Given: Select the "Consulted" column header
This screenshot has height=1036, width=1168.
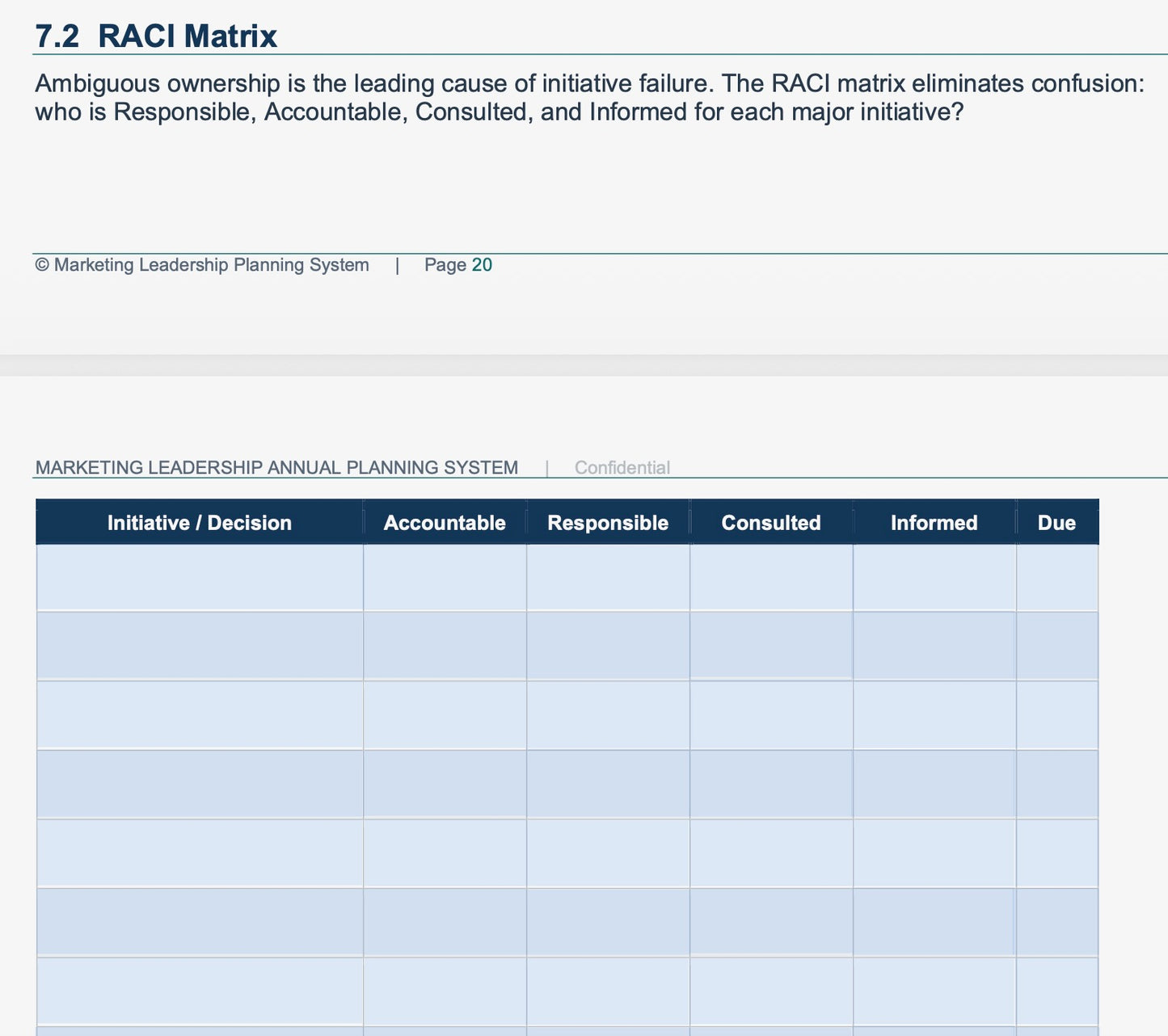Looking at the screenshot, I should pyautogui.click(x=771, y=523).
